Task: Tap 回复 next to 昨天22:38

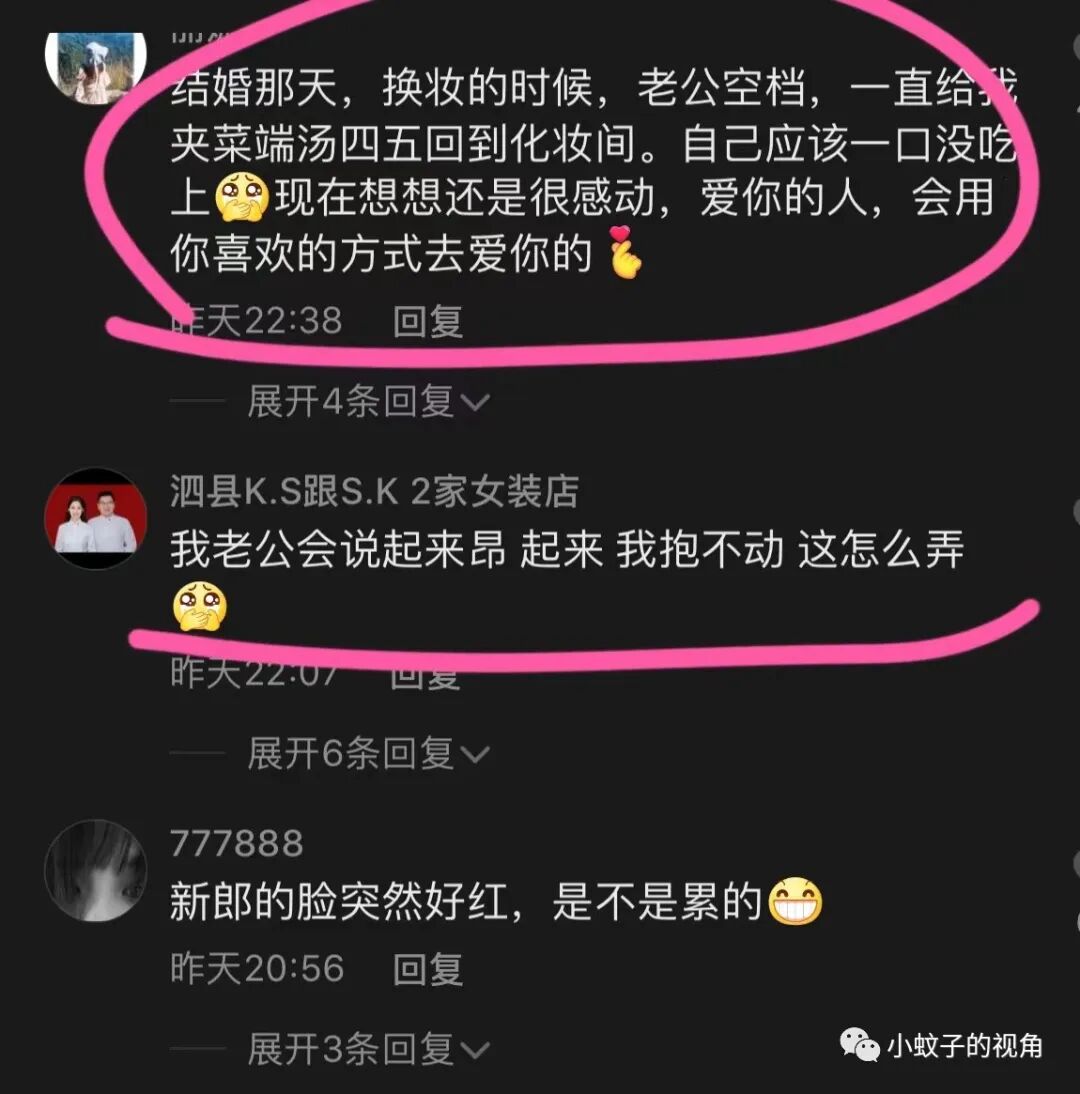Action: (x=428, y=322)
